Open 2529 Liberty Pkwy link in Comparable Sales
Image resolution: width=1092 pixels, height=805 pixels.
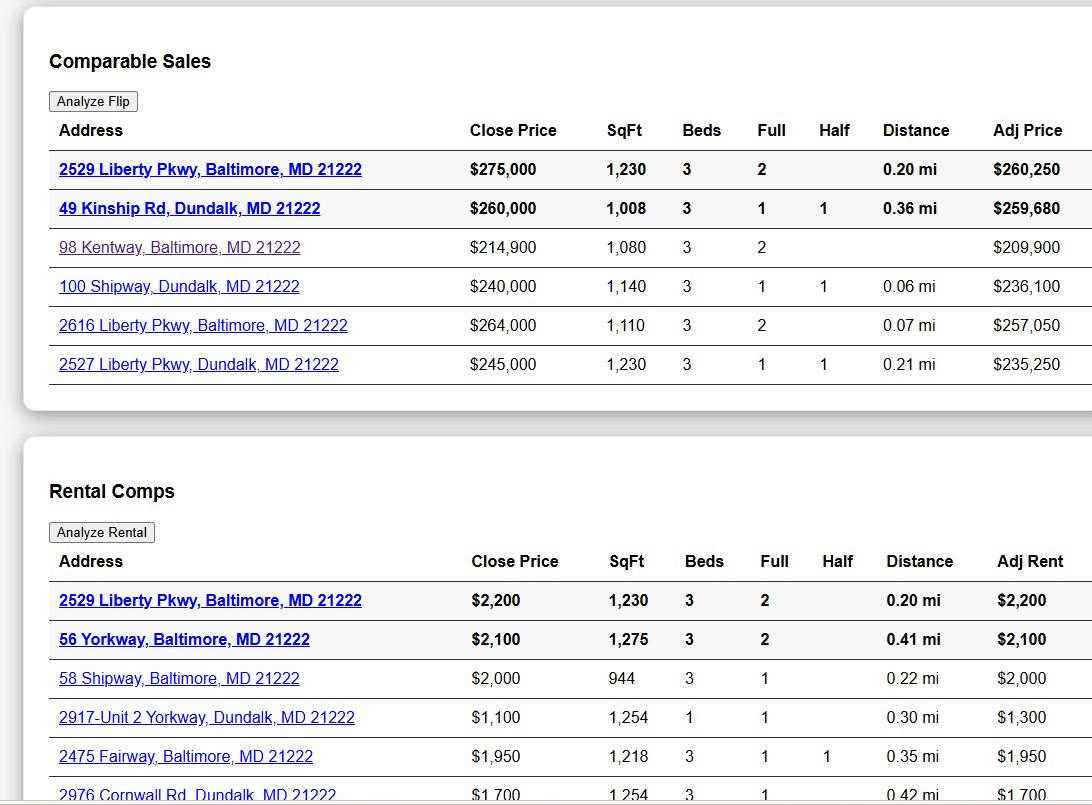coord(210,169)
